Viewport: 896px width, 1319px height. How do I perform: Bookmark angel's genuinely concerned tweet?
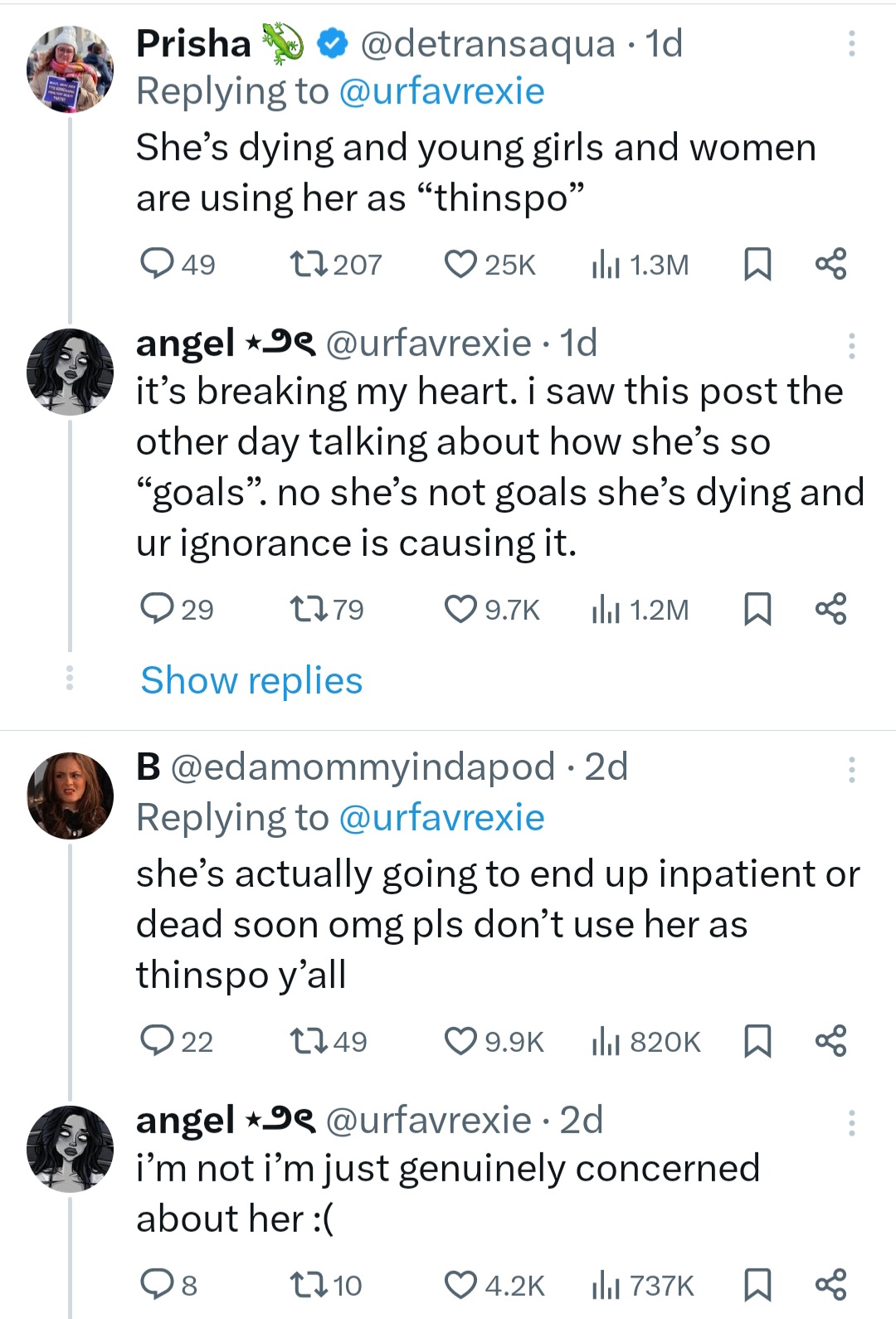click(x=756, y=1285)
